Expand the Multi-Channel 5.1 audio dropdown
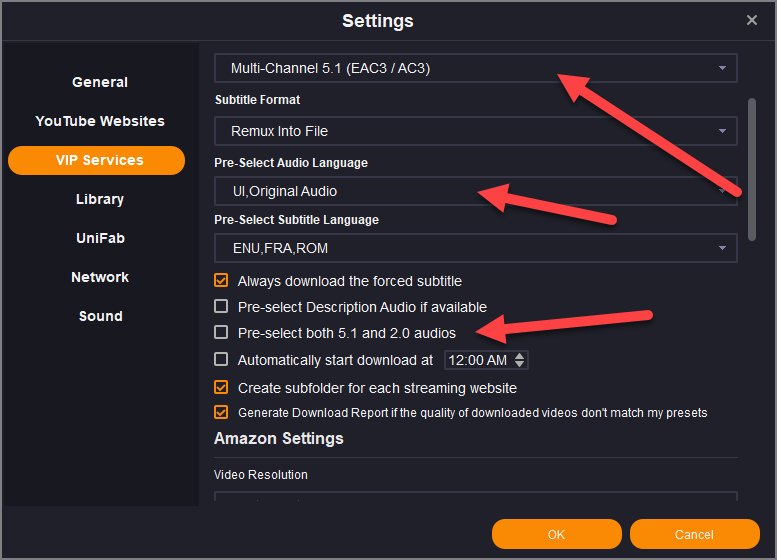Image resolution: width=777 pixels, height=560 pixels. tap(476, 68)
